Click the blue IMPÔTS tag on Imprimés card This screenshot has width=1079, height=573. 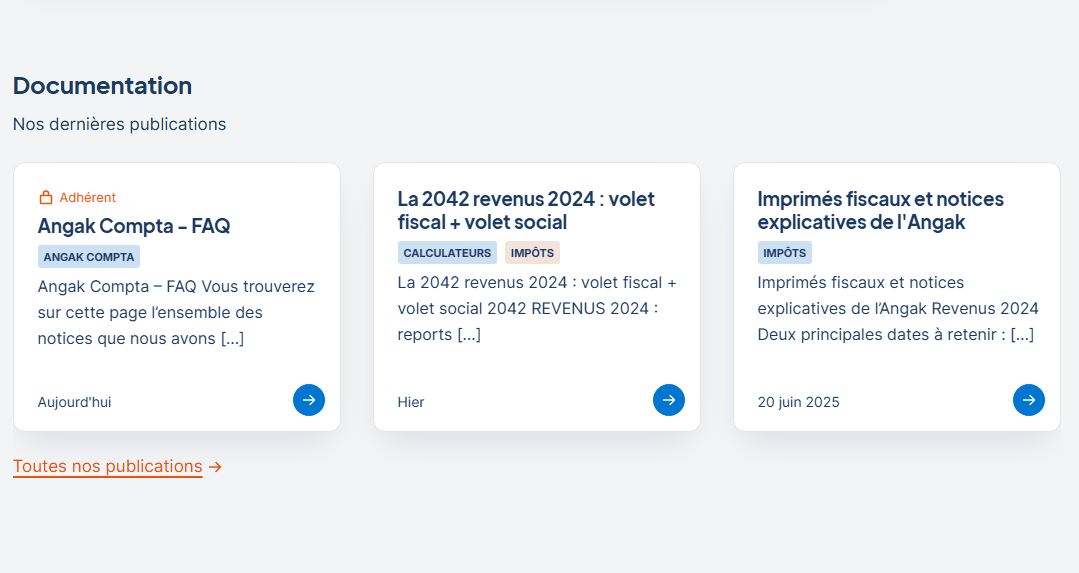coord(784,252)
